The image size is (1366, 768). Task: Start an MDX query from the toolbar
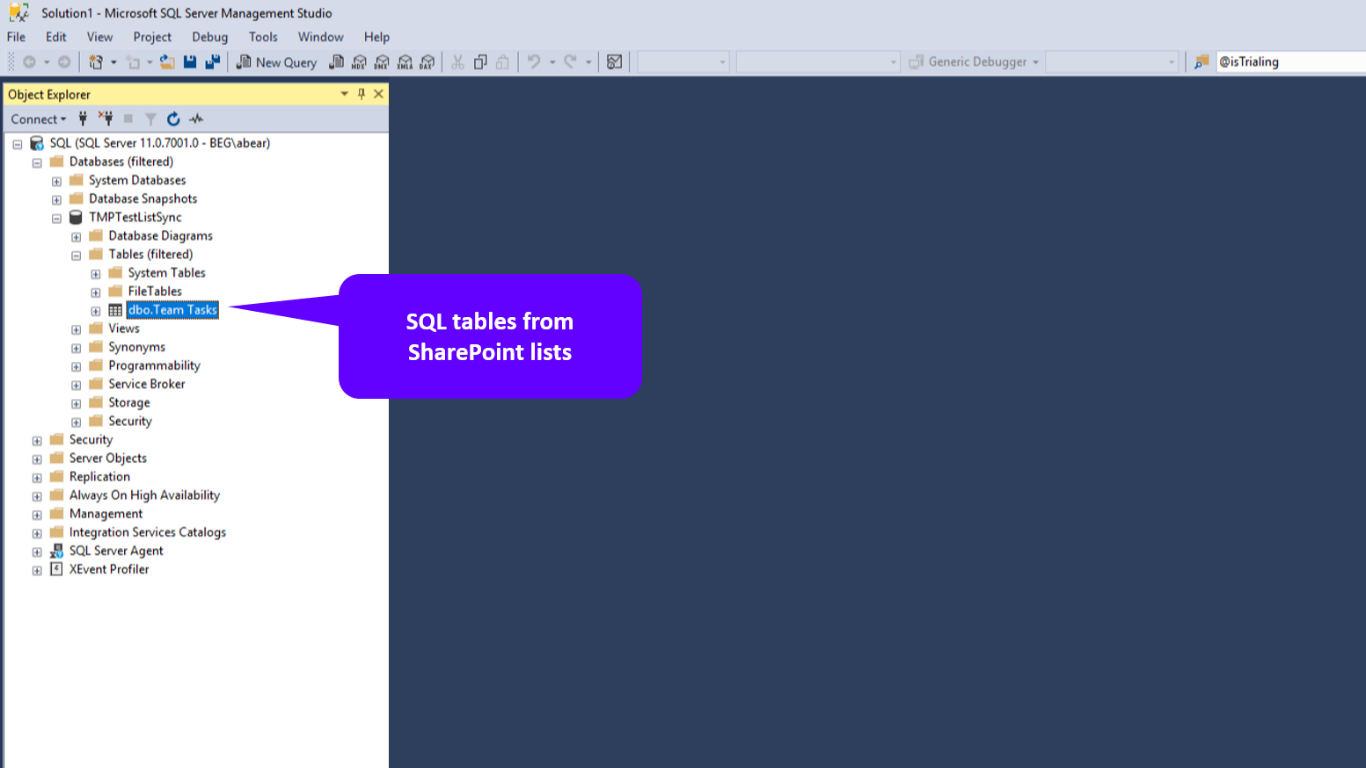click(360, 62)
